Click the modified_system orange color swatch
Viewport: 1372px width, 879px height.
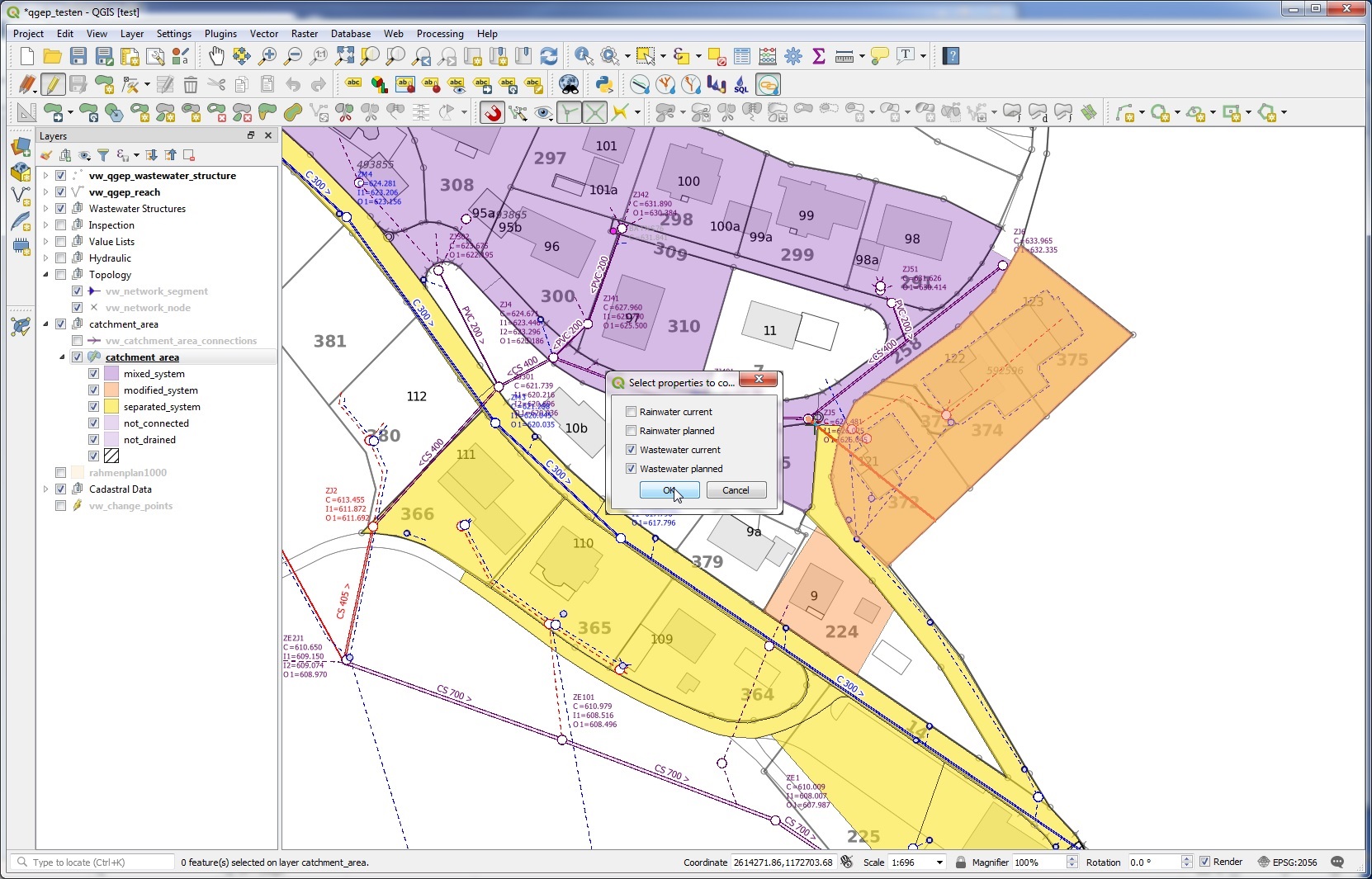111,390
